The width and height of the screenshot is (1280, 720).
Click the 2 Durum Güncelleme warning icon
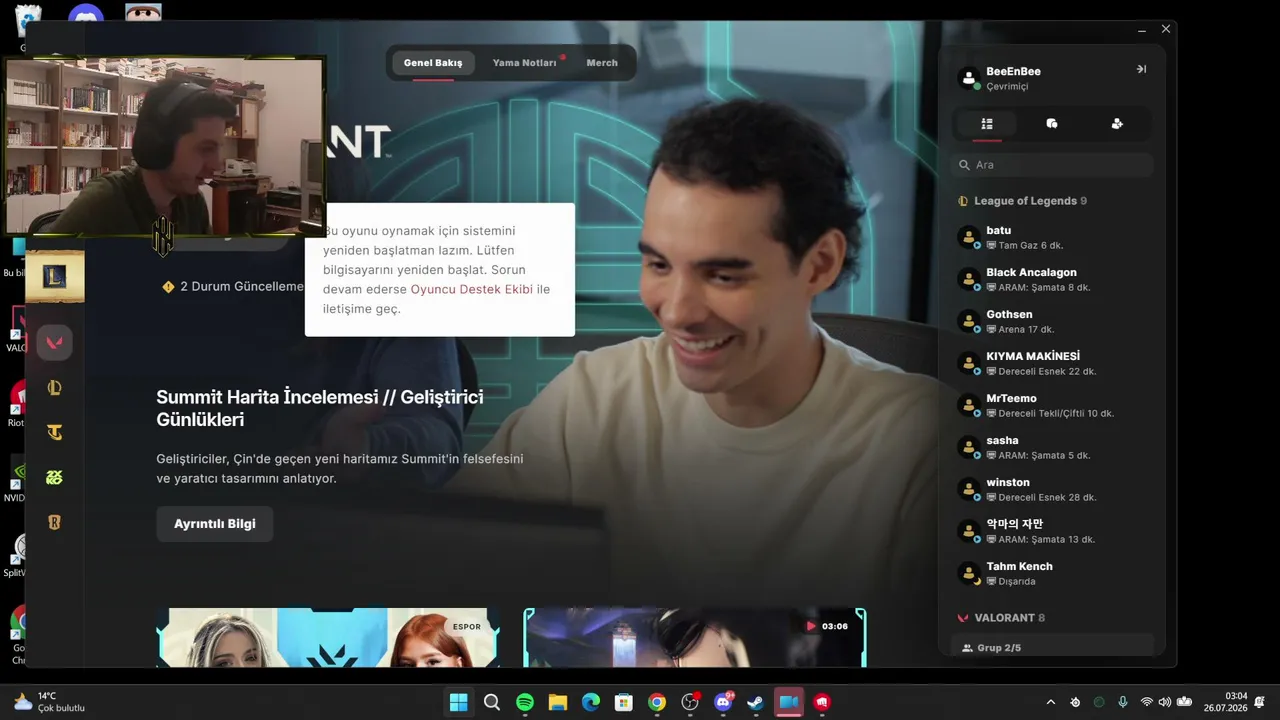[x=168, y=287]
